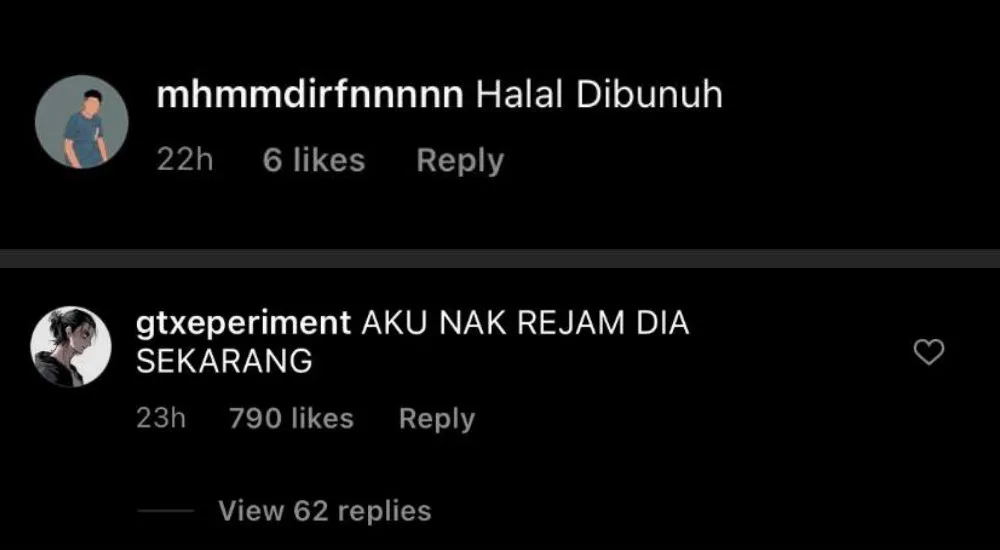Visit the mhmmdirfnnnnn username link
This screenshot has width=1000, height=550.
point(310,96)
